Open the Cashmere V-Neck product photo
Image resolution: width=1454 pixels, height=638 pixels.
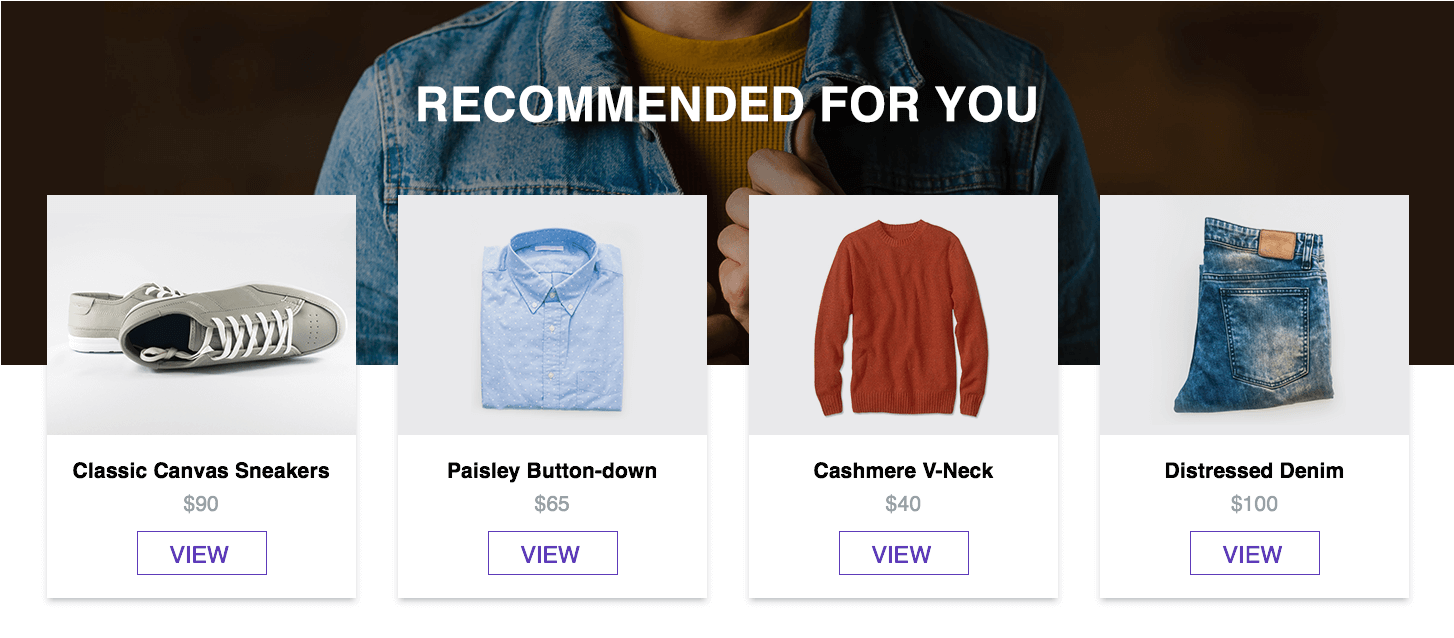(x=903, y=315)
